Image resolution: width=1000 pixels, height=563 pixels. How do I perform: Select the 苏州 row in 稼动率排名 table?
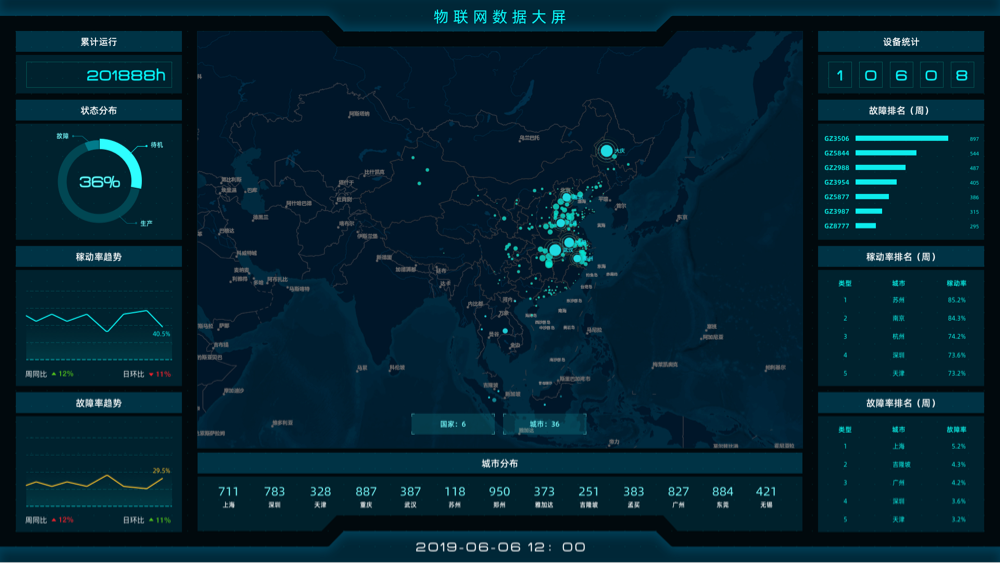coord(900,300)
